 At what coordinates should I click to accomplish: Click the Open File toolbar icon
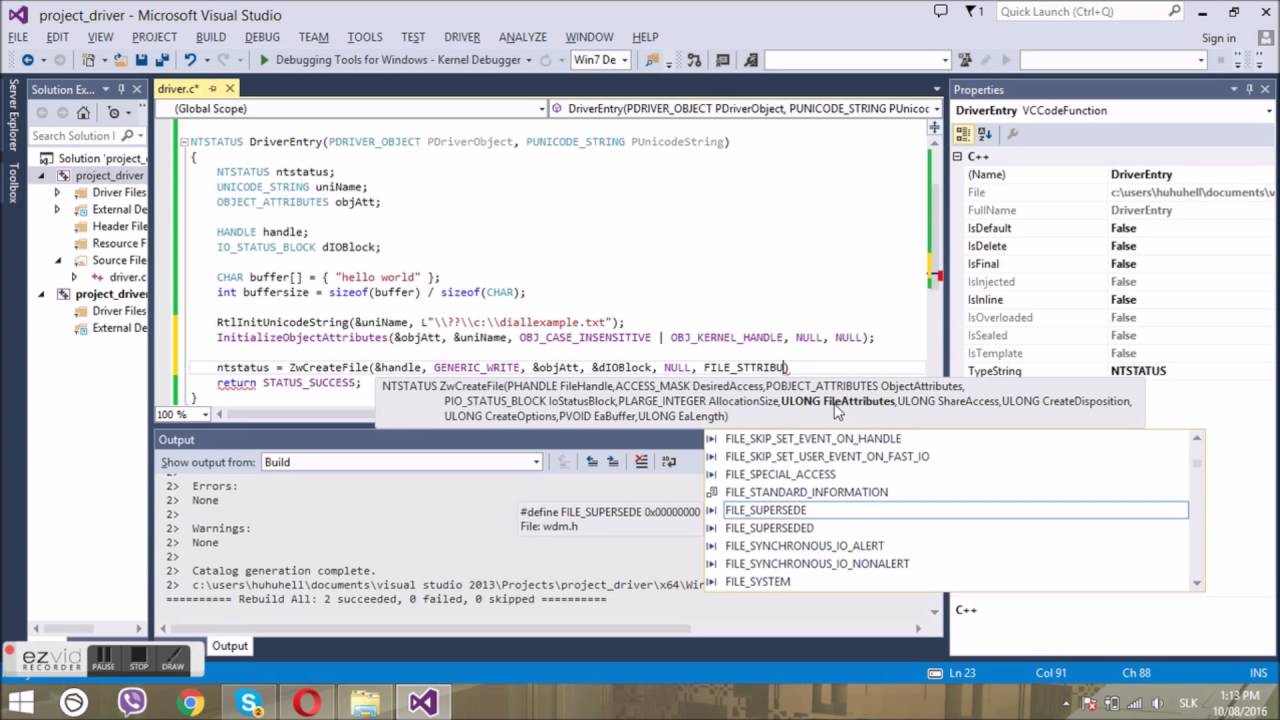[x=120, y=60]
